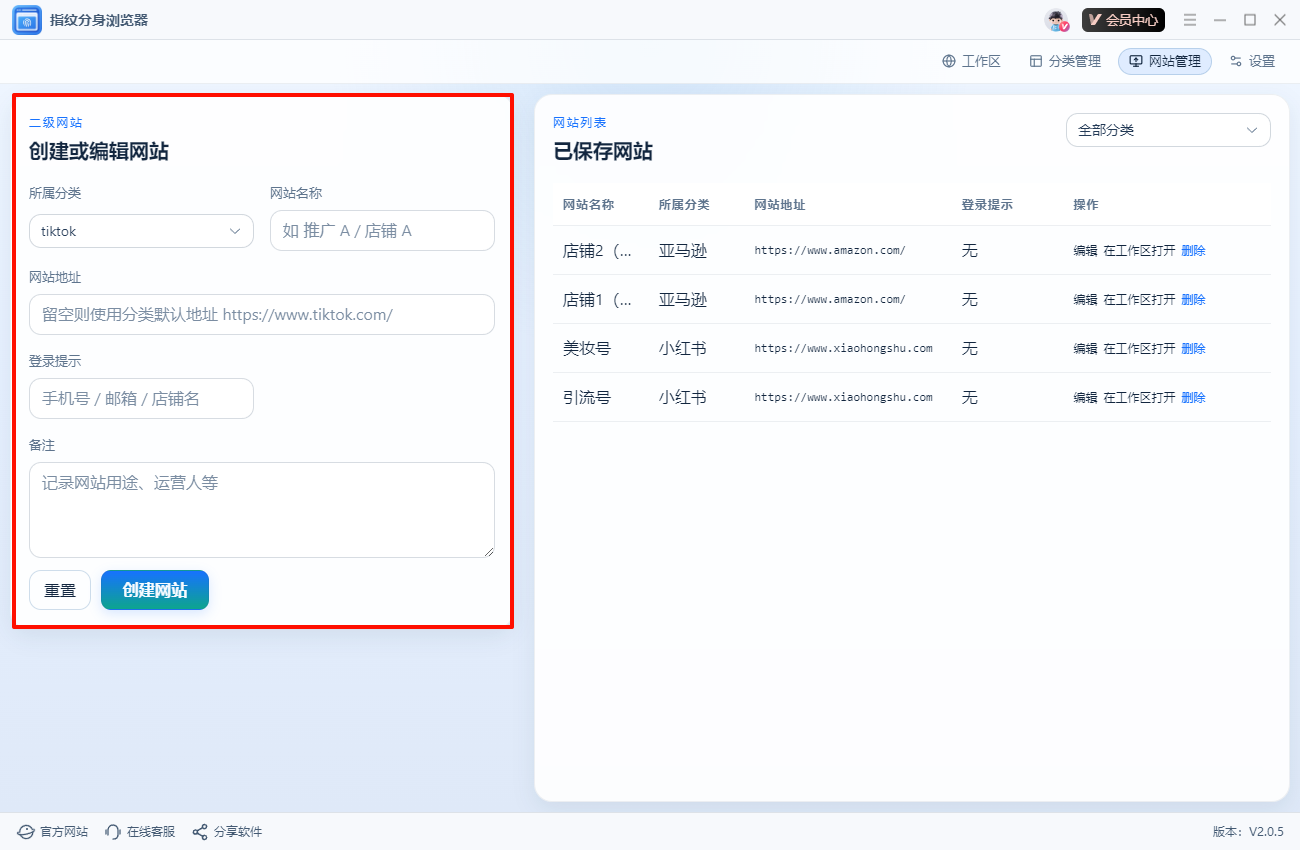Image resolution: width=1300 pixels, height=850 pixels.
Task: Open 店铺1 in the workspace
Action: [1140, 300]
